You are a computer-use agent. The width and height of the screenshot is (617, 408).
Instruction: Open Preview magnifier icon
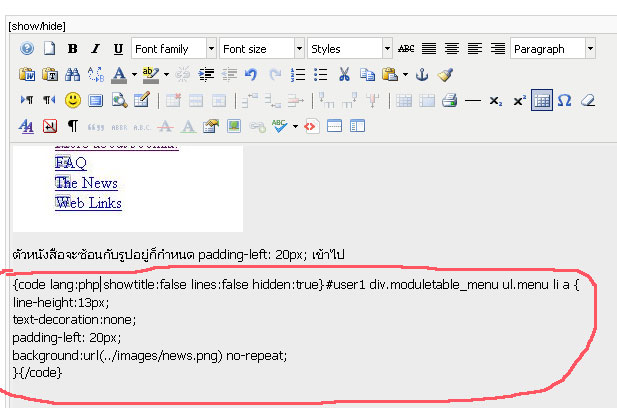(119, 100)
